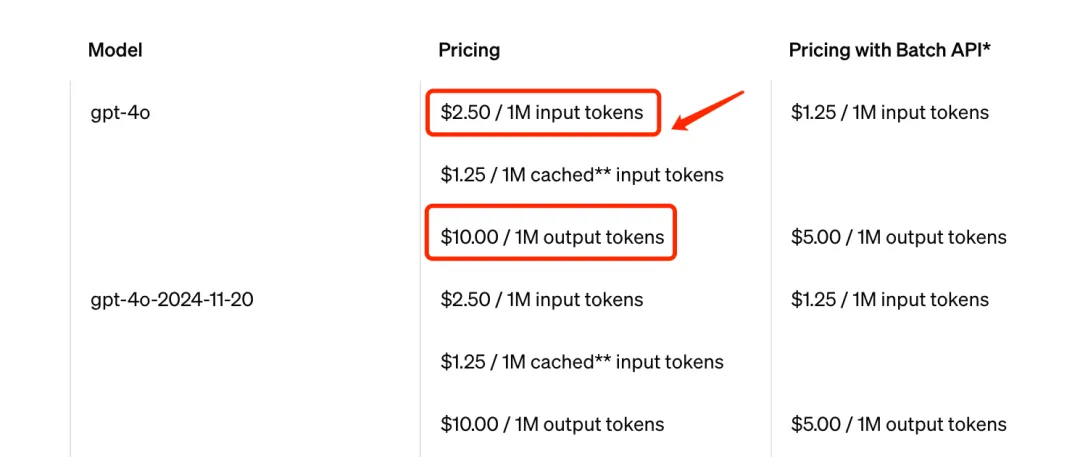Screen dimensions: 1080x457
Task: Click gpt-4o-2024-11-20's Batch API $5.00 output price
Action: click(x=899, y=424)
